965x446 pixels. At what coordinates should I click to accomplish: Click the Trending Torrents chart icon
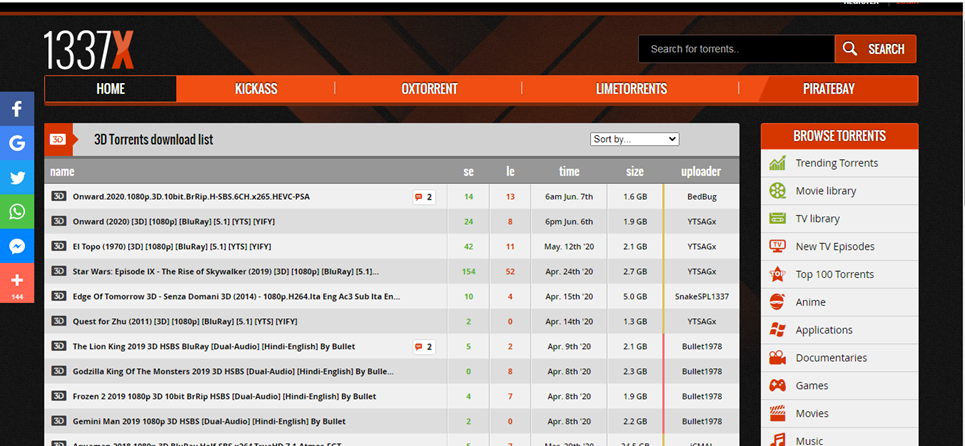click(778, 163)
